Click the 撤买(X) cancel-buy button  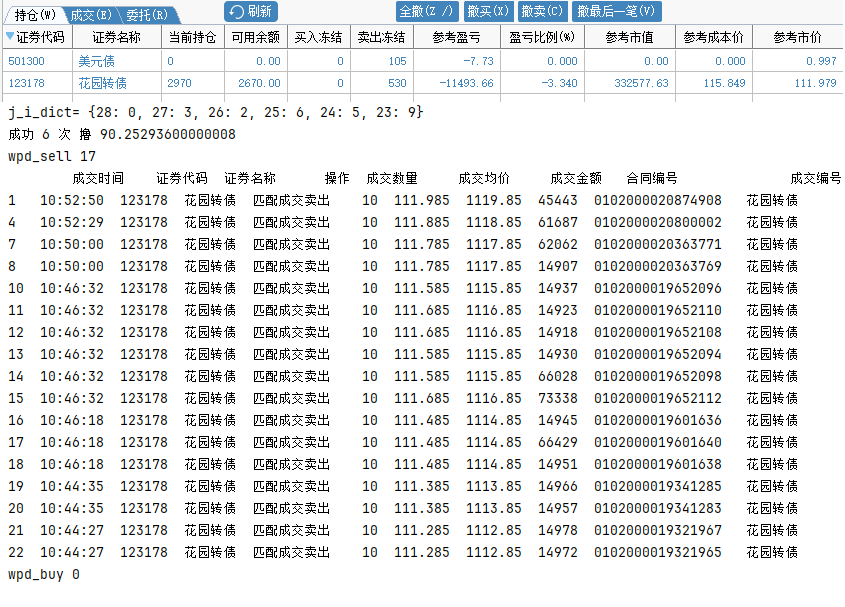(488, 11)
